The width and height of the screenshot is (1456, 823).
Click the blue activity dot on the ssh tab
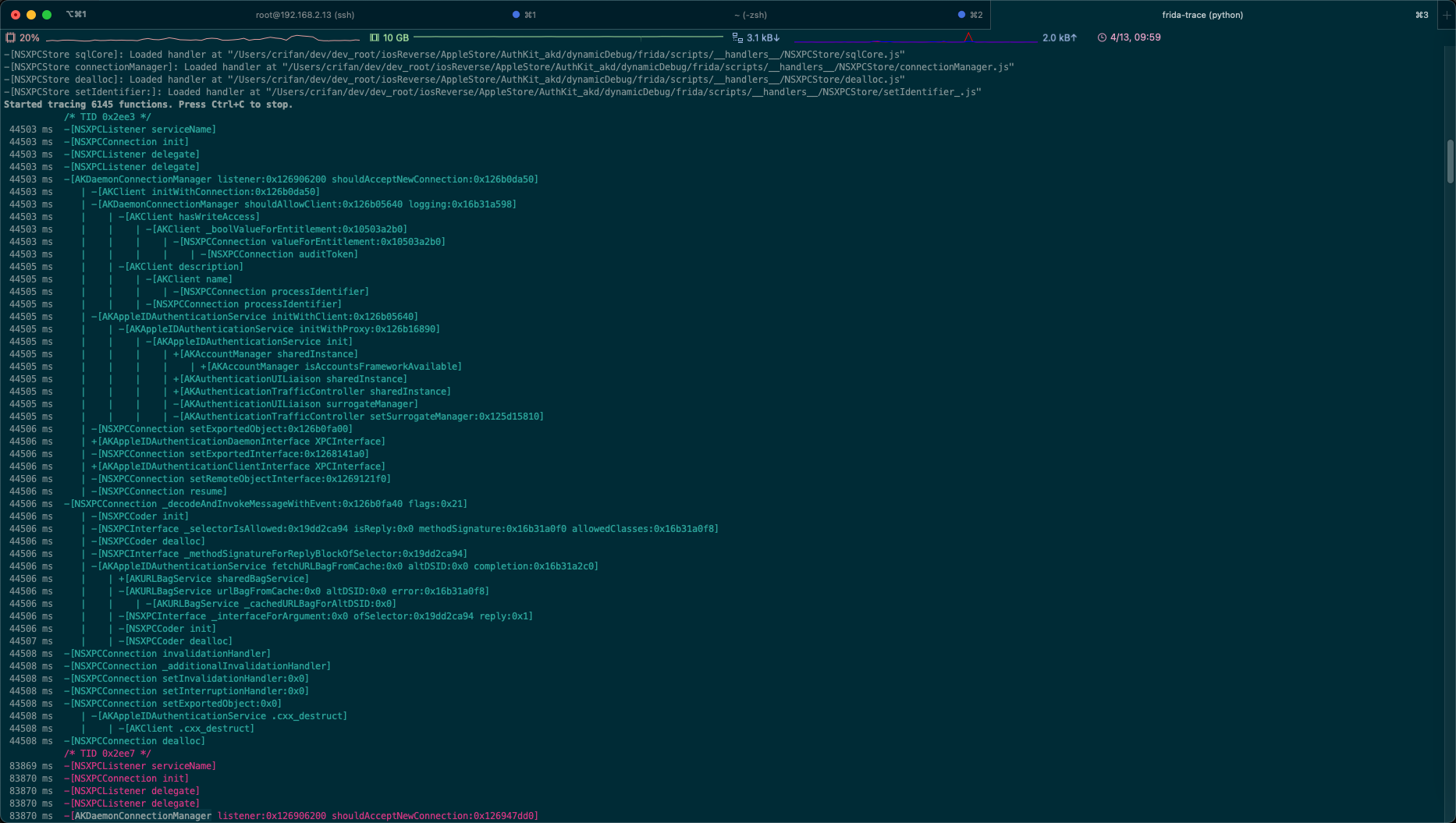point(516,15)
